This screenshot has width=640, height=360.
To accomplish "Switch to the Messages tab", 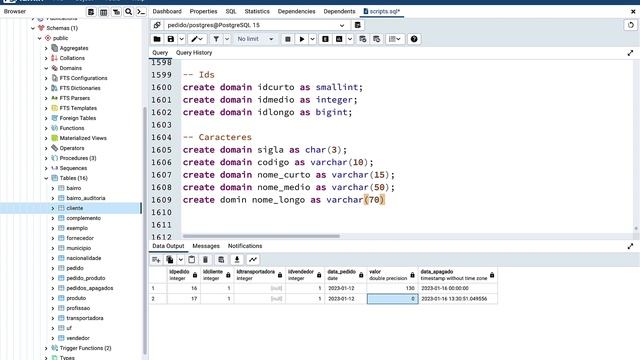I will pos(206,246).
